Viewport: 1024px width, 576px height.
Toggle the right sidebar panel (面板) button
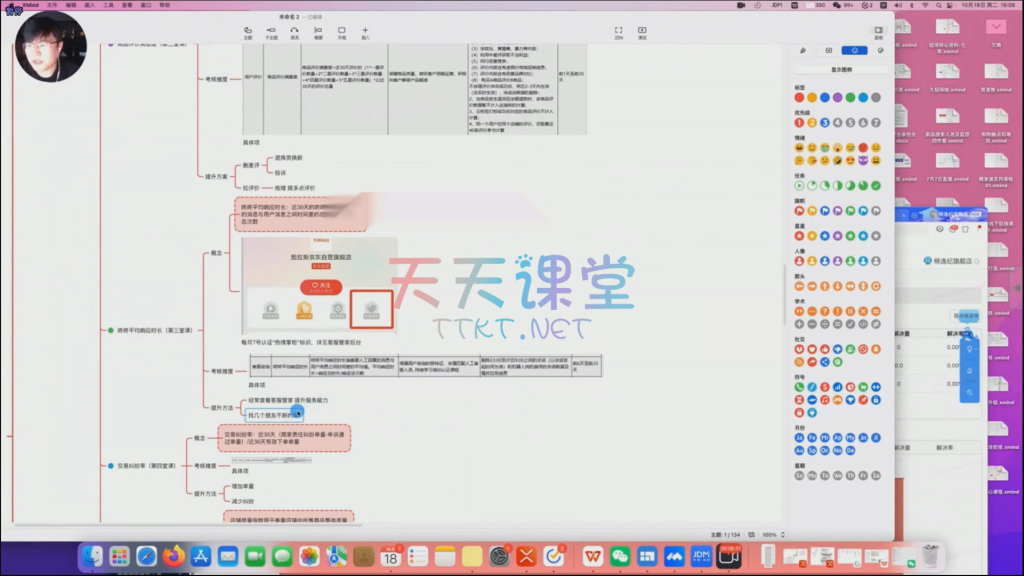878,31
